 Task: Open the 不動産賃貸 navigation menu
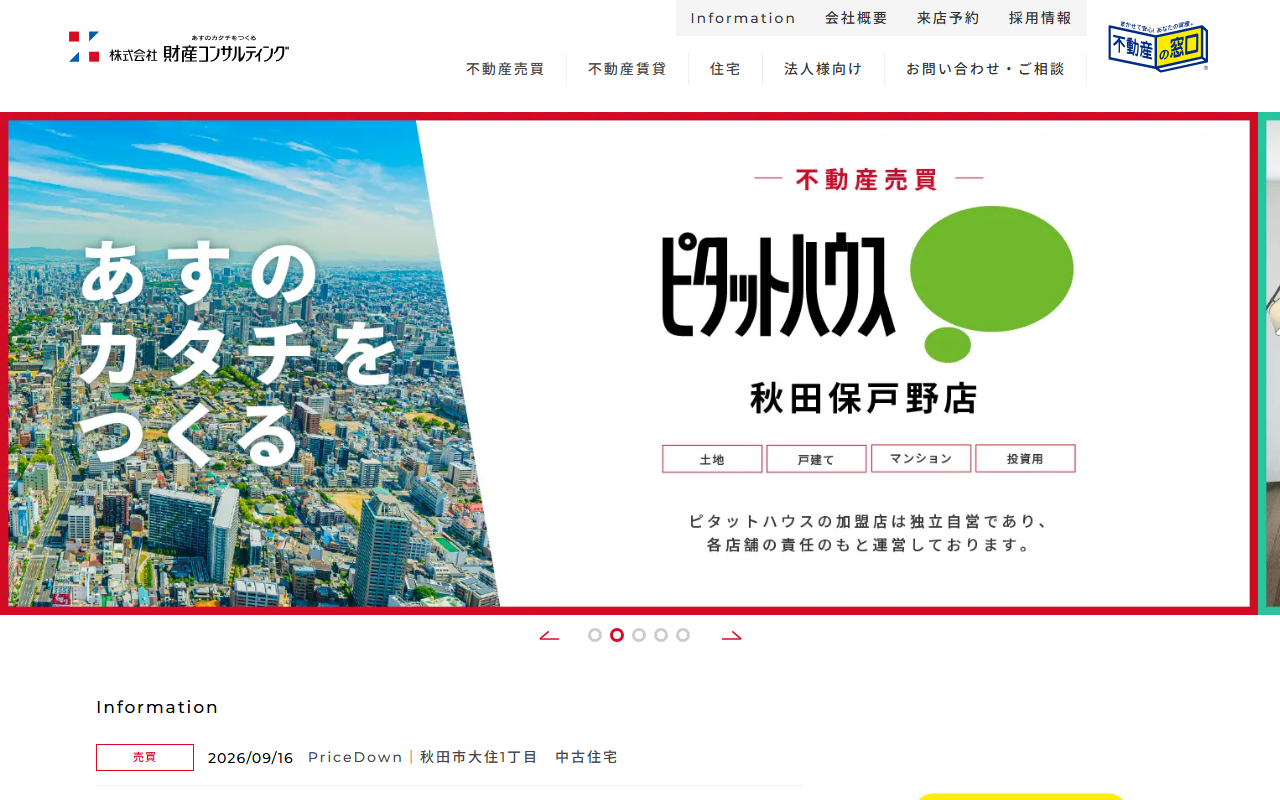pyautogui.click(x=627, y=69)
